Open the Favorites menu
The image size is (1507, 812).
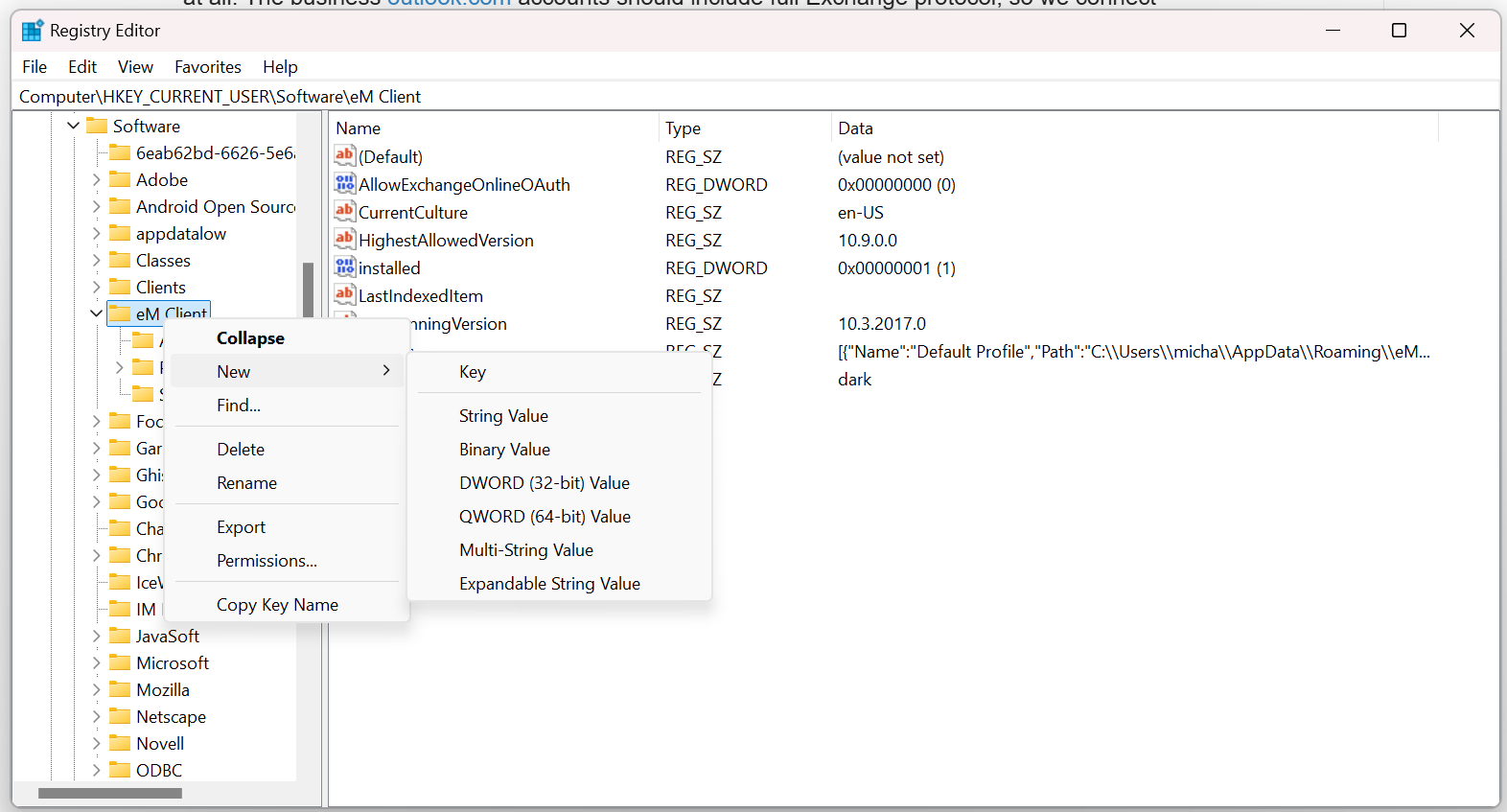pos(208,66)
